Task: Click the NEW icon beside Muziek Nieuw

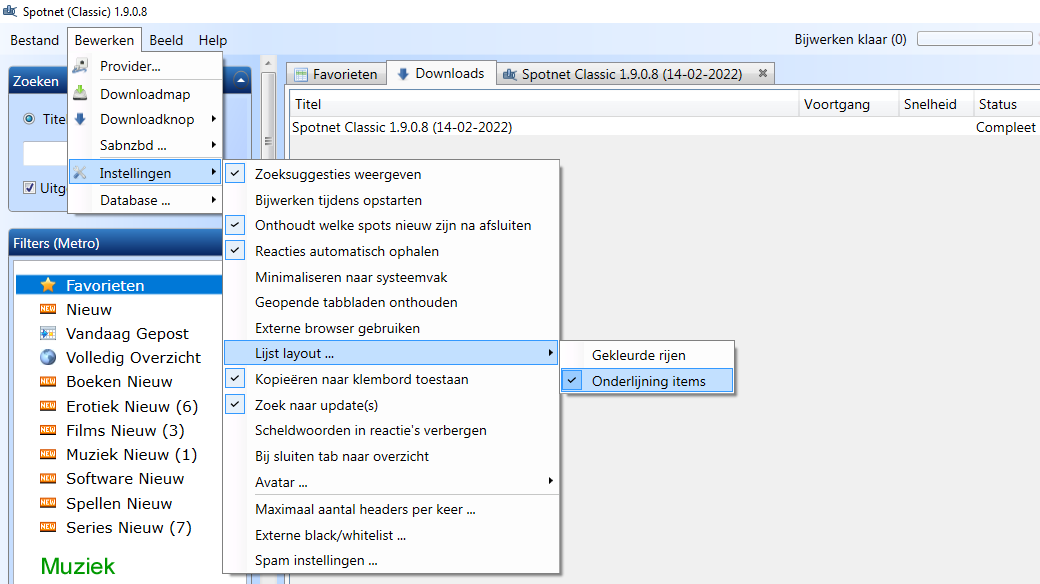Action: tap(48, 455)
